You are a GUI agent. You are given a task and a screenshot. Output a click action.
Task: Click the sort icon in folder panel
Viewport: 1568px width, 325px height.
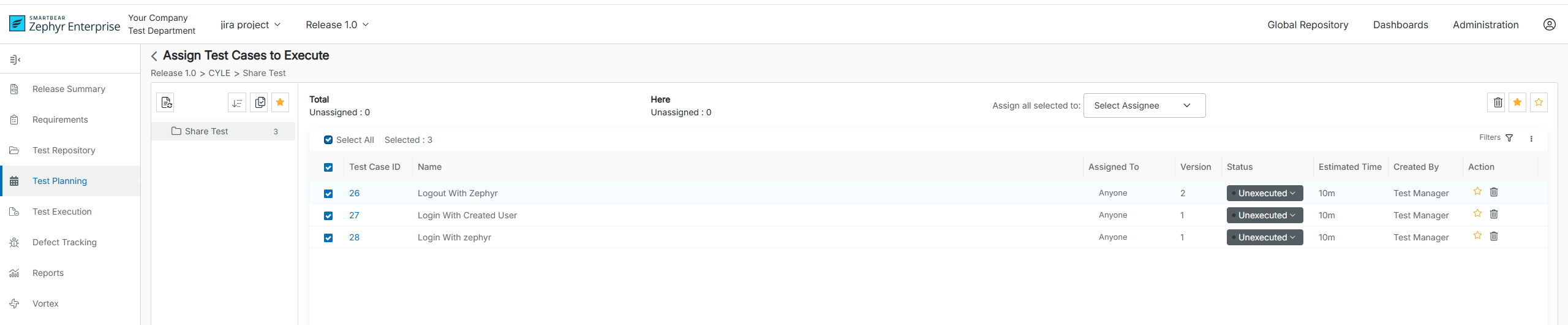coord(237,103)
